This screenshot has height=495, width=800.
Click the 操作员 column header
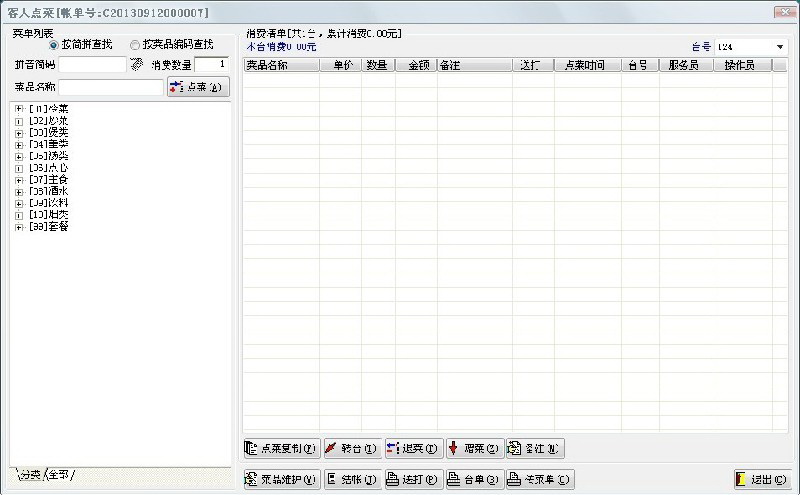(742, 65)
